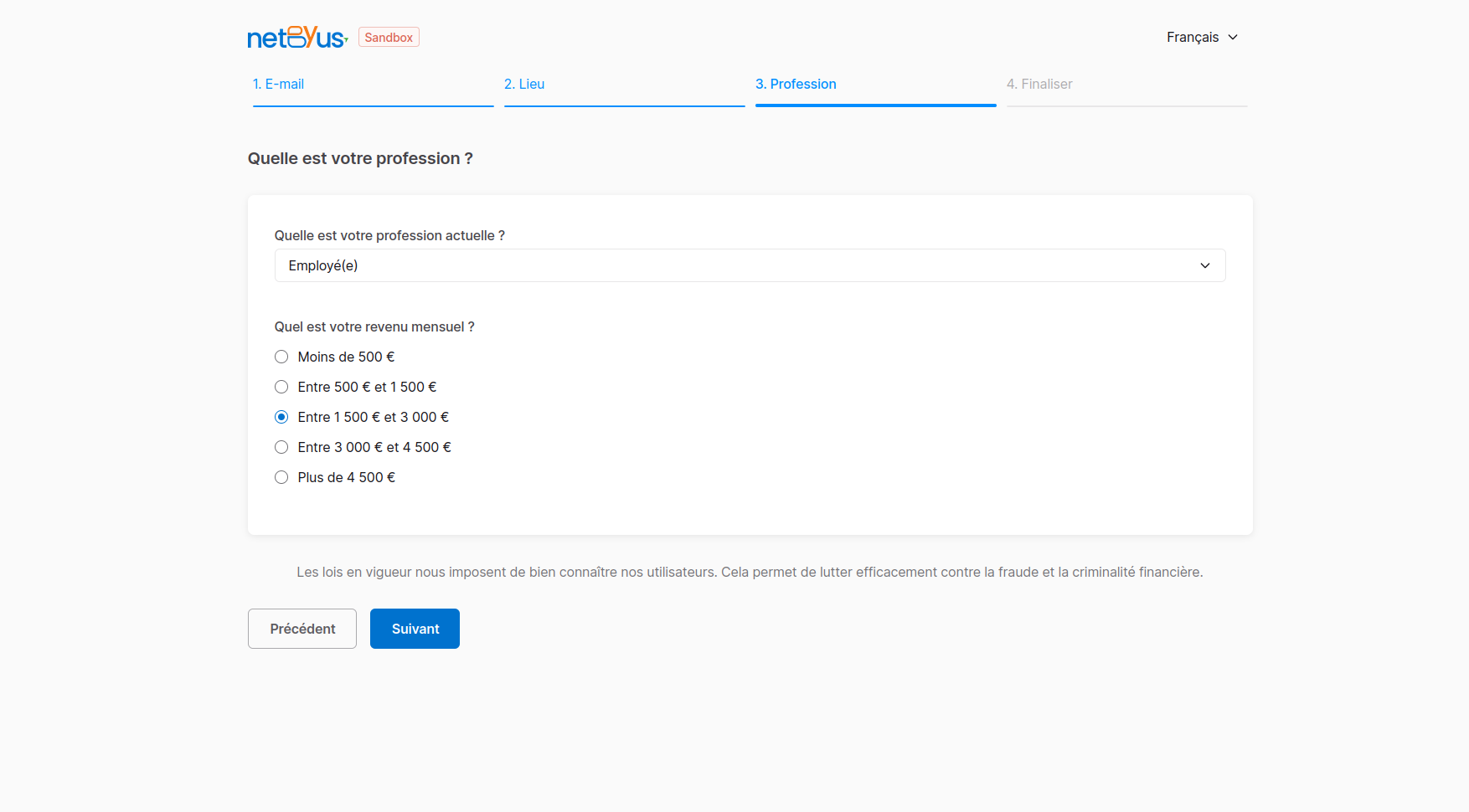
Task: Pick Entre 3 000 € et 4 500 € income
Action: tap(281, 447)
